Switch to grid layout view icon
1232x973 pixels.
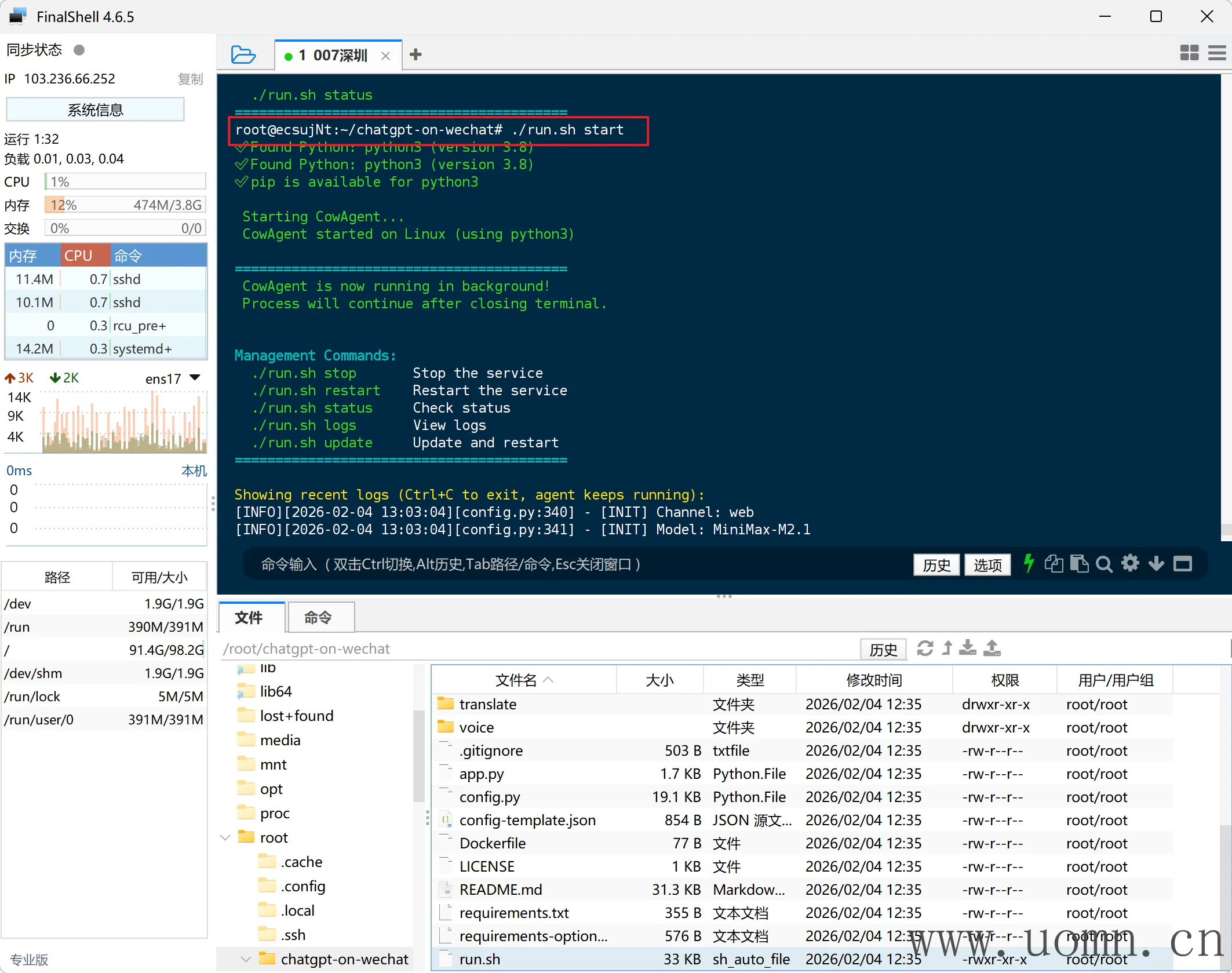(1189, 53)
